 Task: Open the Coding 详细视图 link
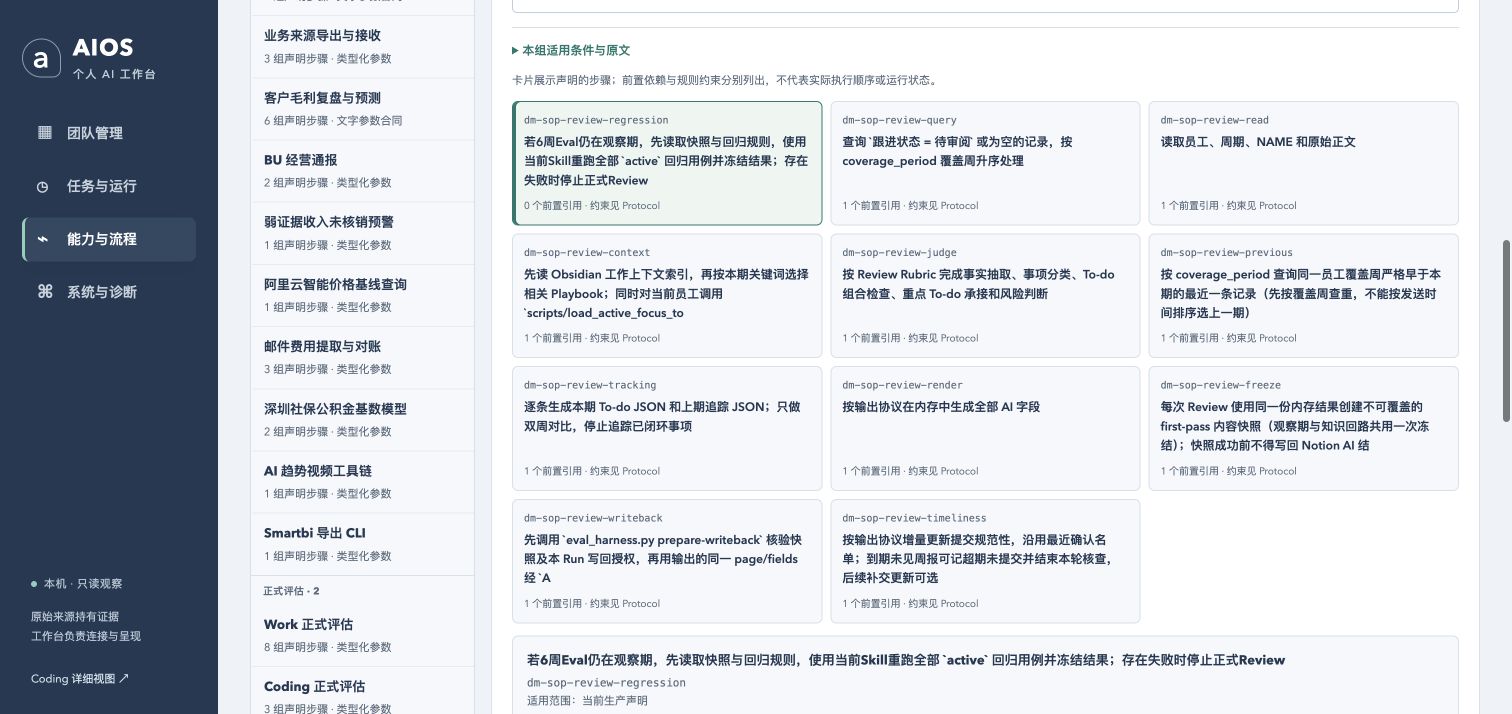(80, 678)
